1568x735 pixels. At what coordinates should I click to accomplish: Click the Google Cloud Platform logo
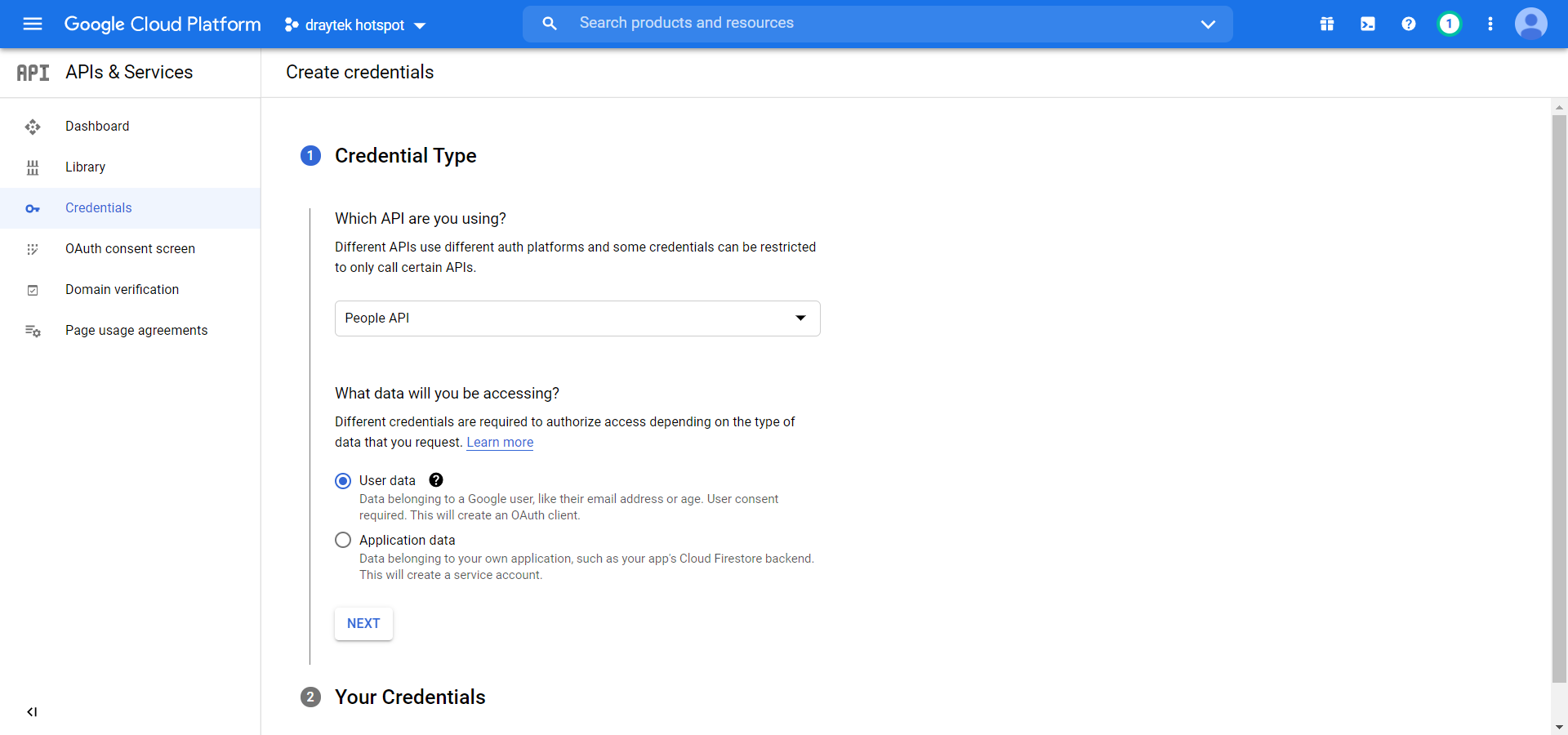tap(163, 24)
